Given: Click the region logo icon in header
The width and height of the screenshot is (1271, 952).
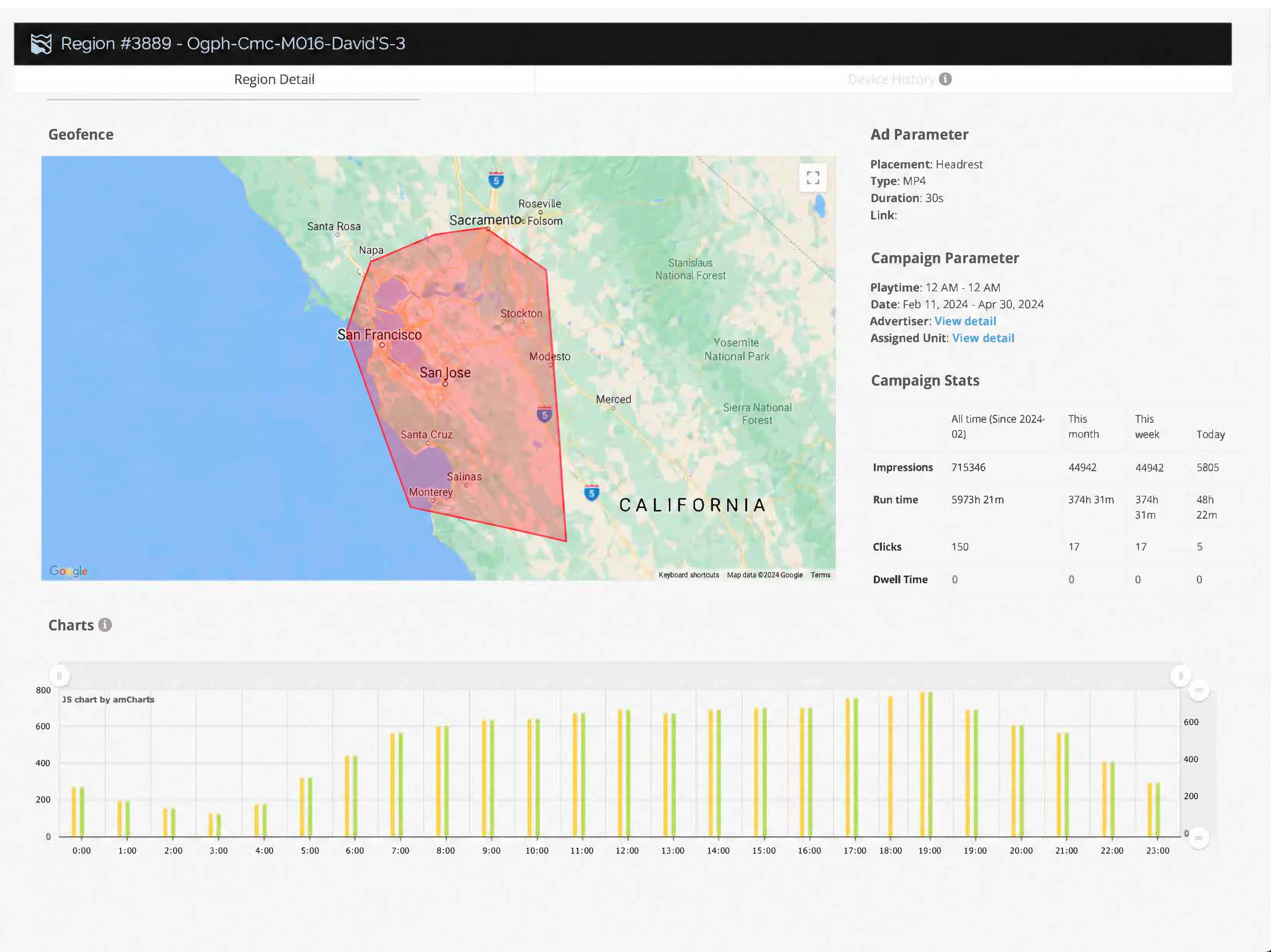Looking at the screenshot, I should 41,44.
